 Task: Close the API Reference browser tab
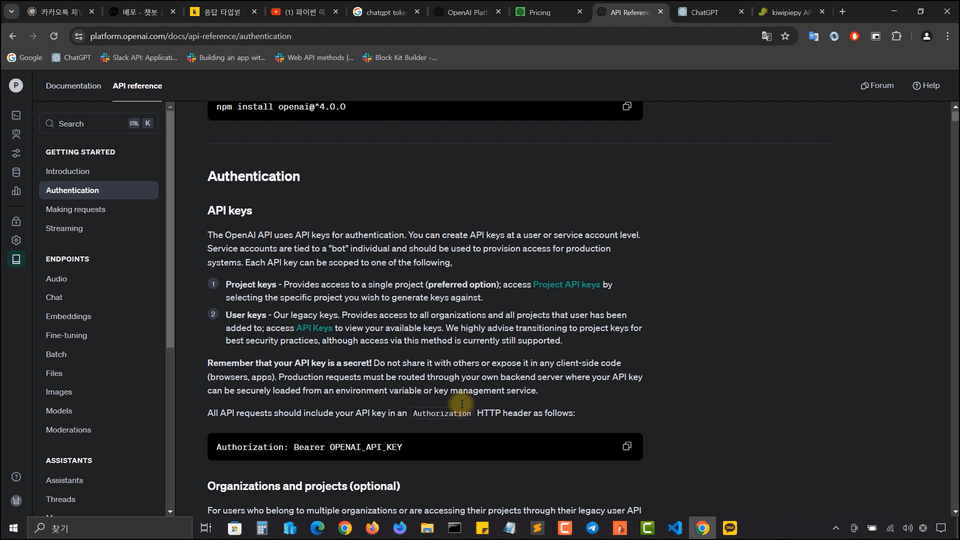(x=661, y=12)
